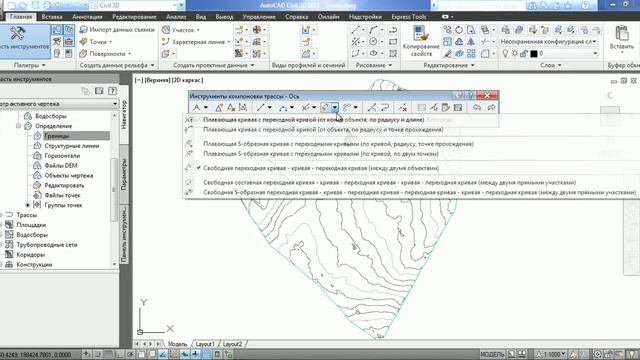Click the hatch tool in Drawing panel
The width and height of the screenshot is (640, 360).
click(x=393, y=53)
